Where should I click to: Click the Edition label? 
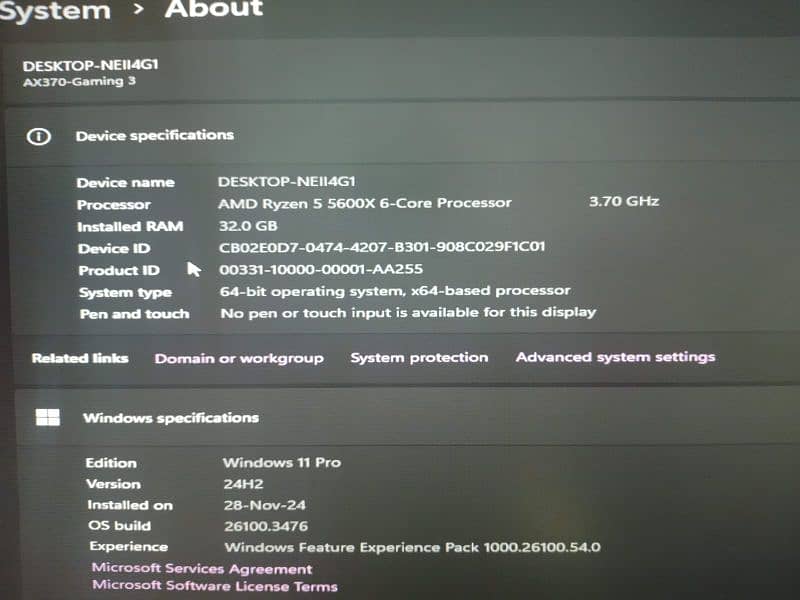(x=111, y=463)
